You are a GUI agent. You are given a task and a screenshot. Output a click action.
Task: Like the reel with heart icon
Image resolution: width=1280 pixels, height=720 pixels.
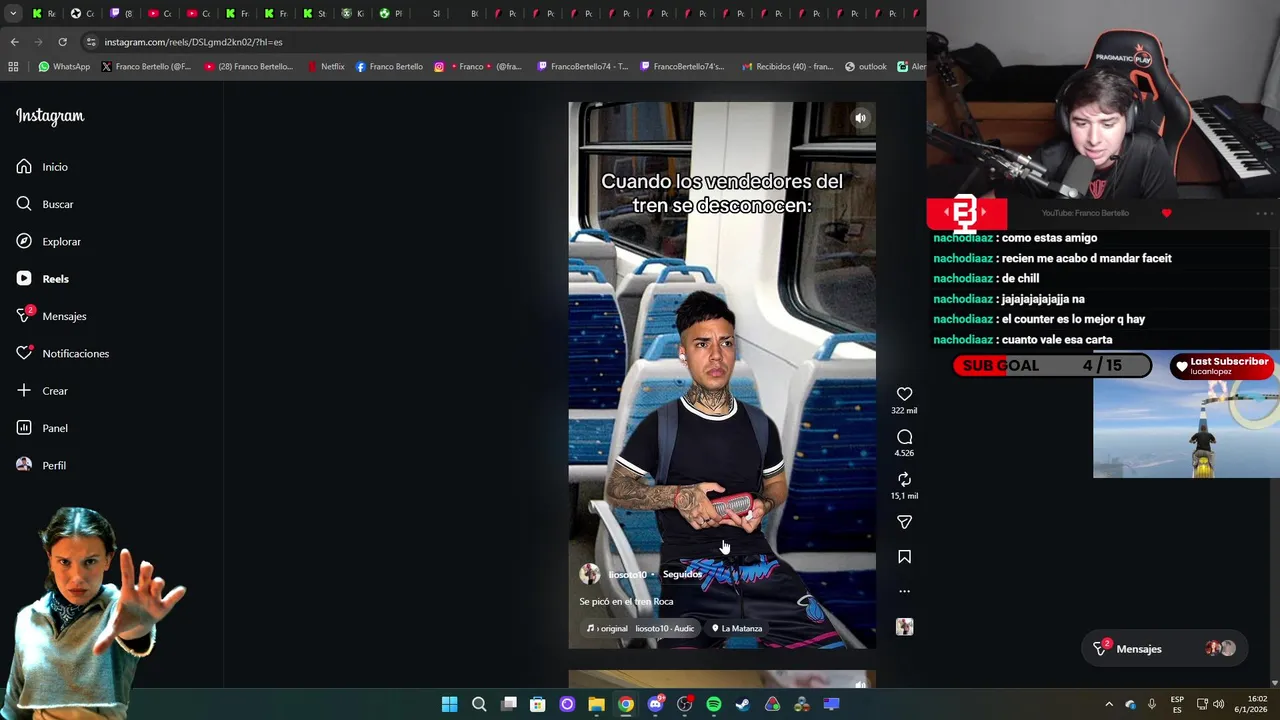904,394
